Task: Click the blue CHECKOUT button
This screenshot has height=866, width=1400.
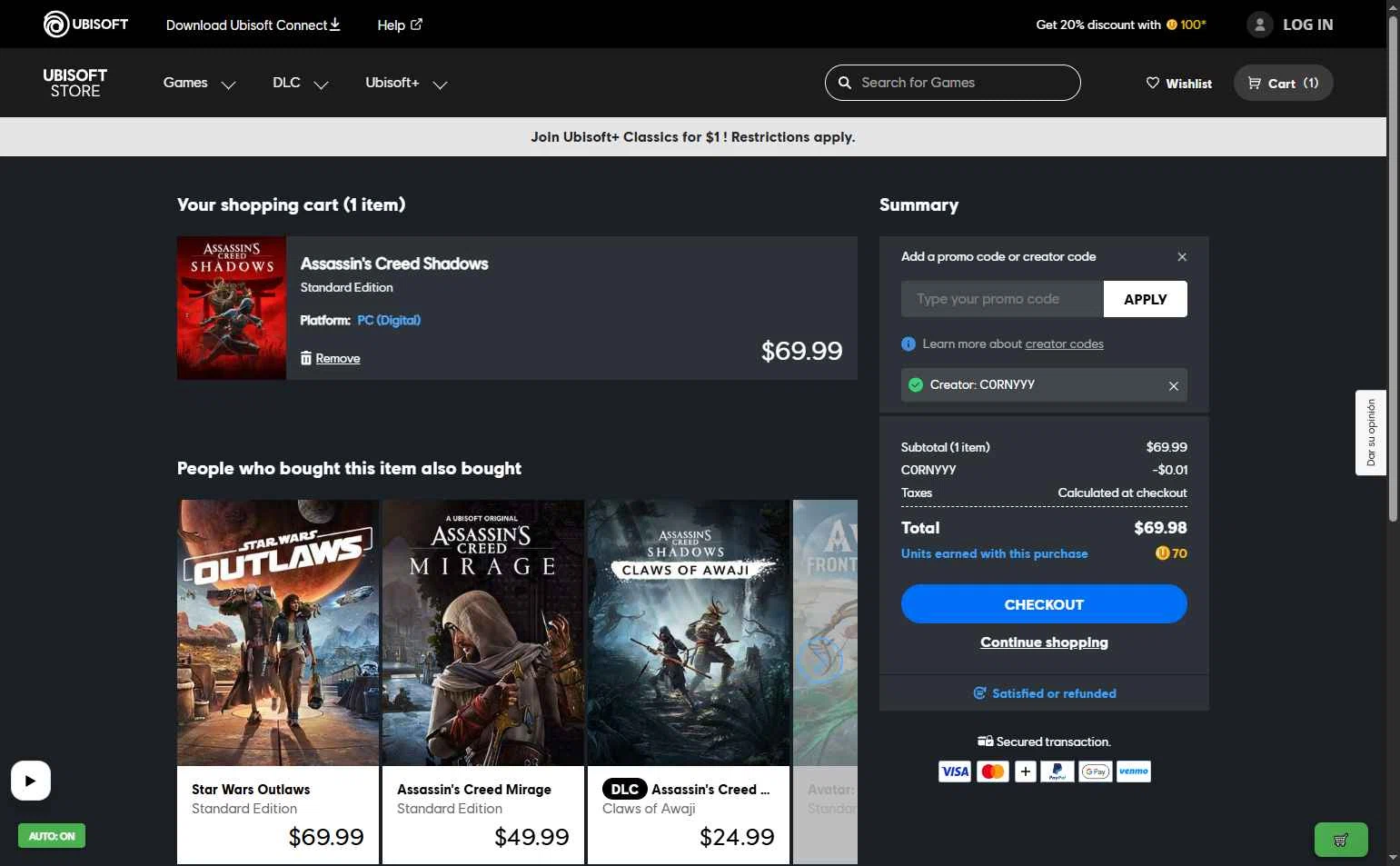Action: (1044, 604)
